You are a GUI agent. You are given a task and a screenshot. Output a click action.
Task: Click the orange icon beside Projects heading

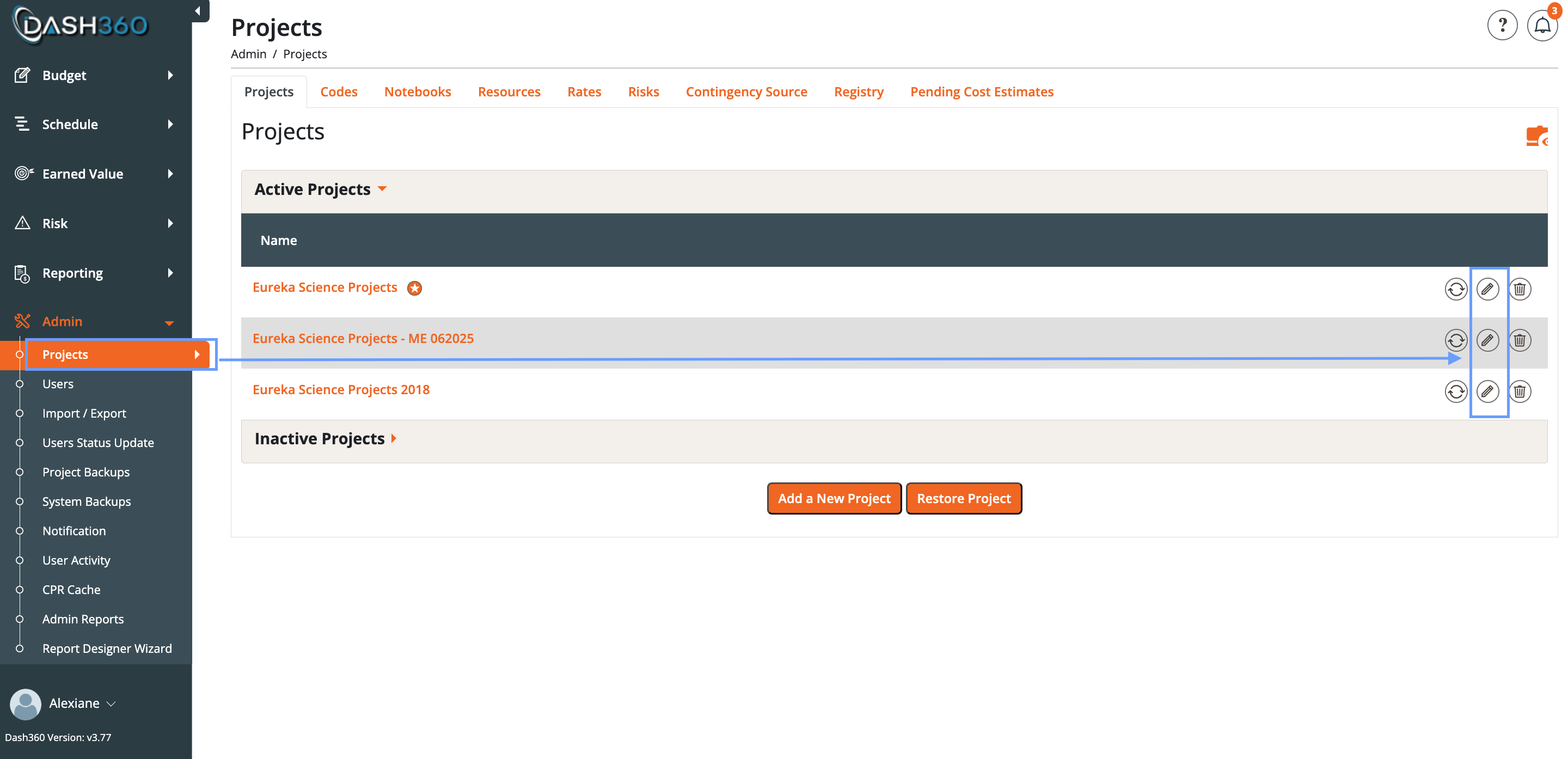[1536, 136]
